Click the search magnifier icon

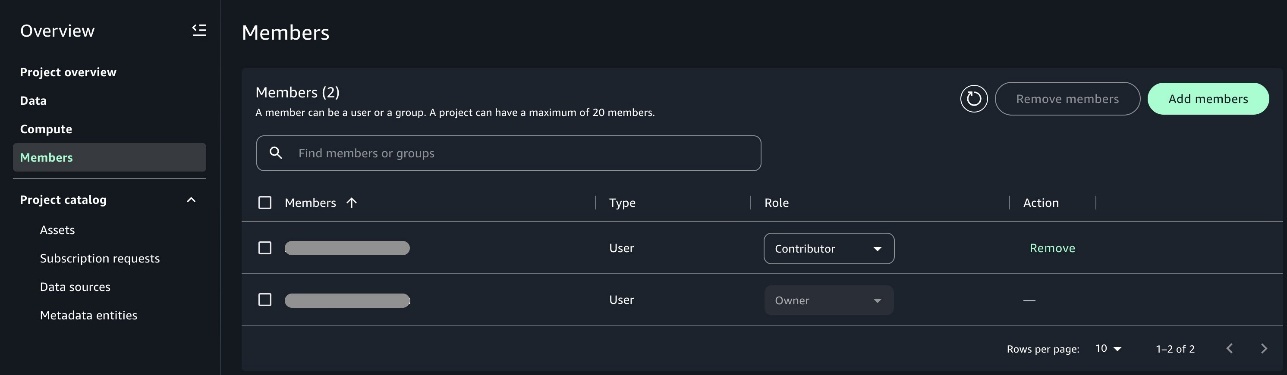click(x=276, y=153)
